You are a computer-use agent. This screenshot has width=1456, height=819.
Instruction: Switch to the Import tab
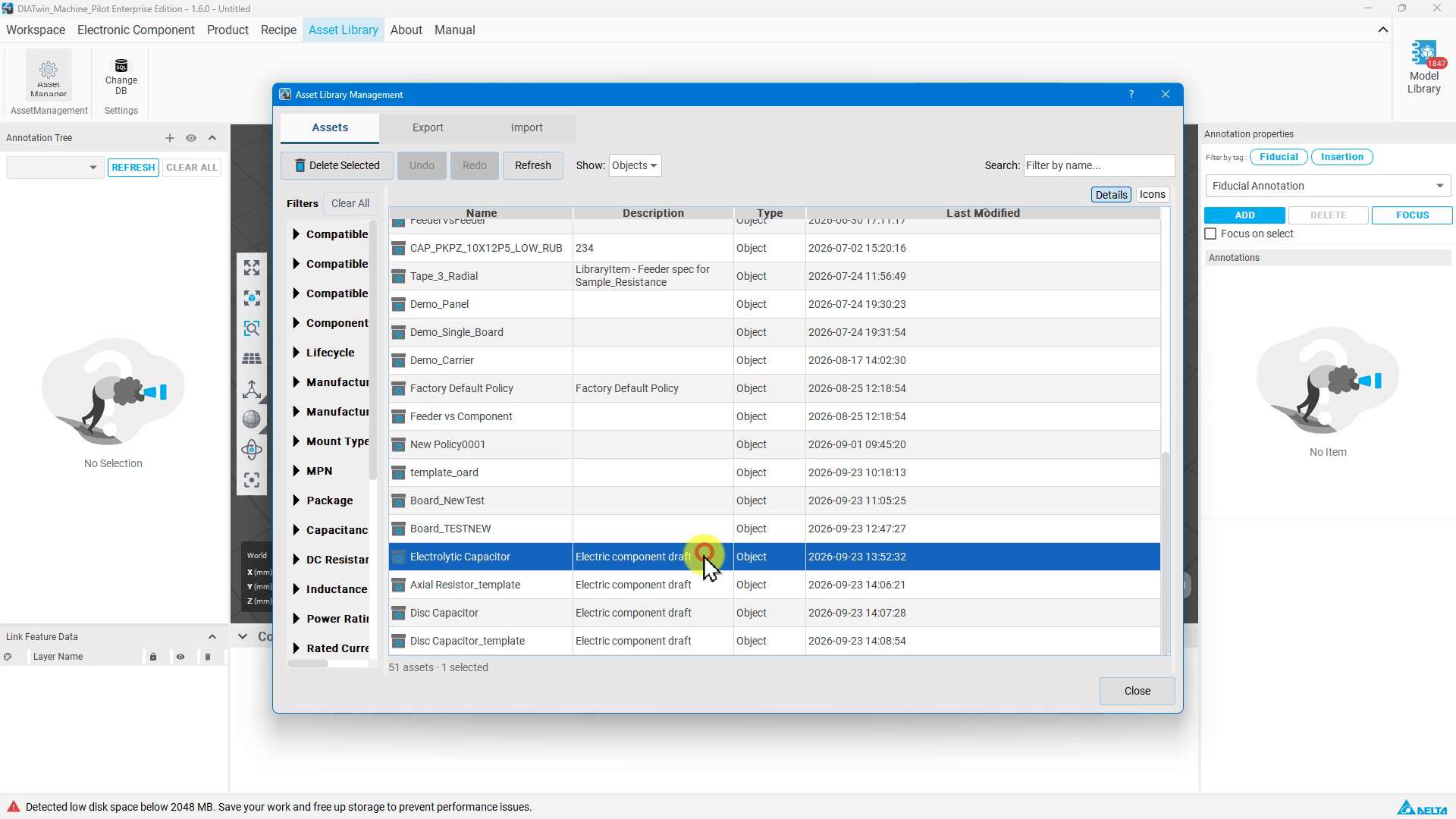pyautogui.click(x=526, y=128)
